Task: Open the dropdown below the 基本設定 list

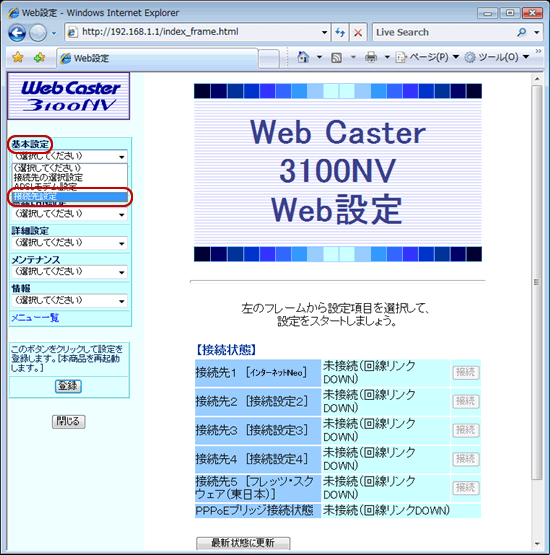Action: pyautogui.click(x=70, y=214)
